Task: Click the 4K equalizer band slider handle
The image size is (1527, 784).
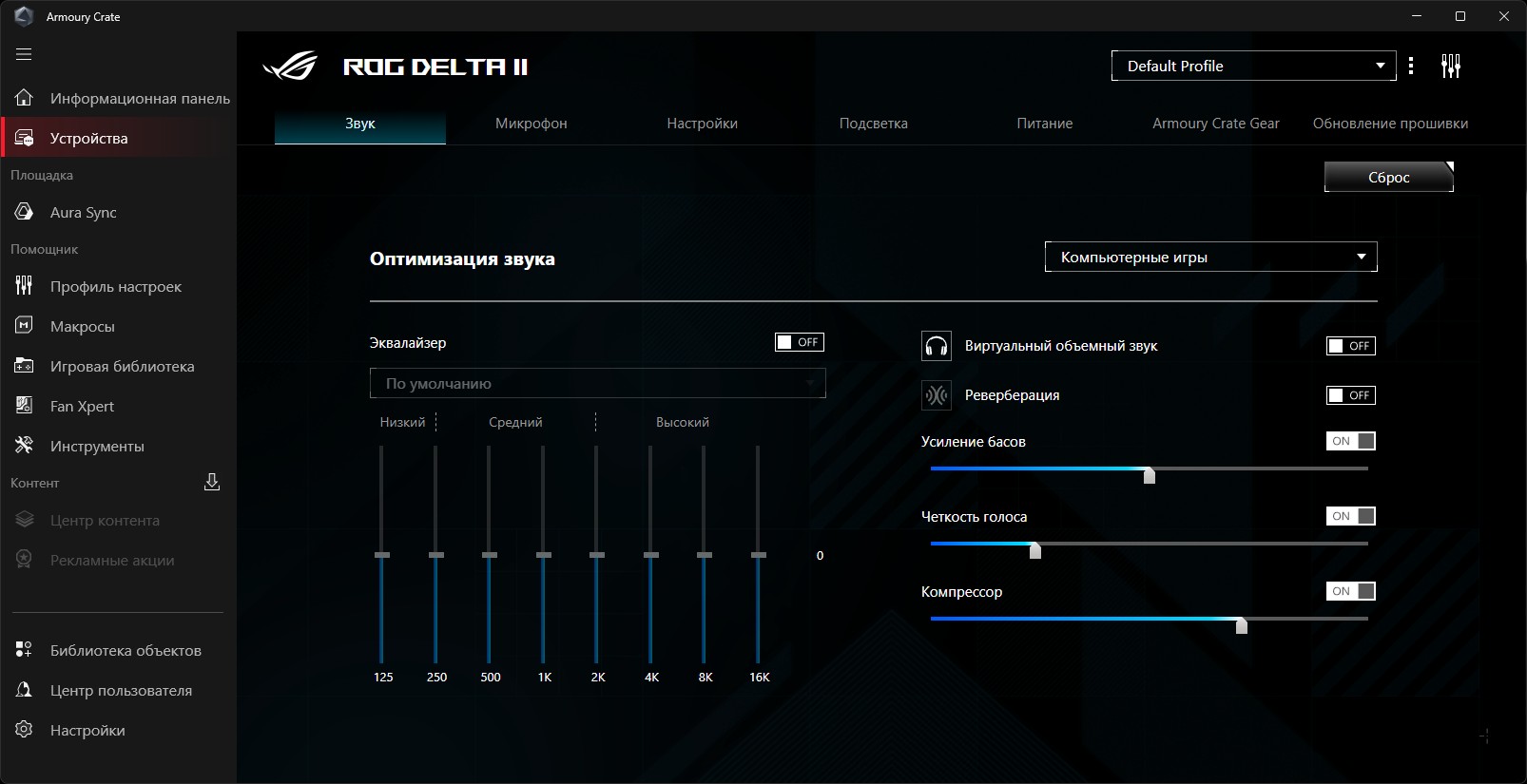Action: (651, 555)
